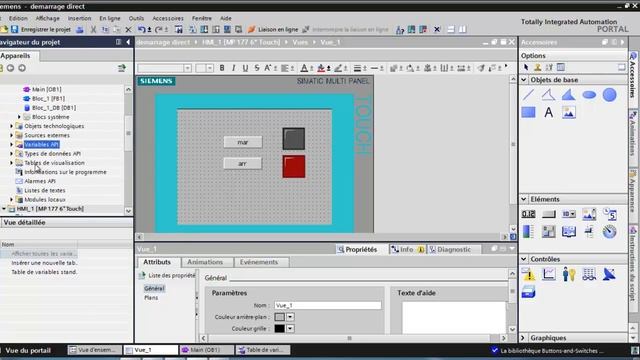The image size is (640, 360).
Task: Collapse the Eléments section
Action: tap(524, 199)
